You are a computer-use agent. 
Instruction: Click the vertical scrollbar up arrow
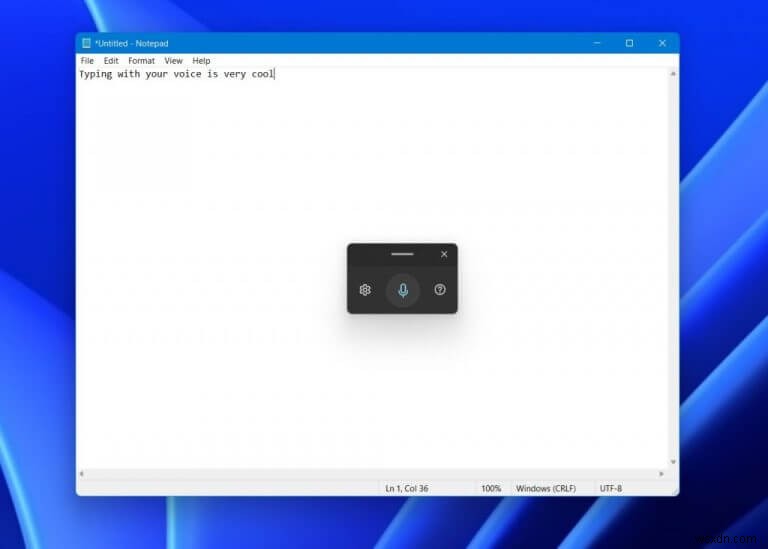673,74
